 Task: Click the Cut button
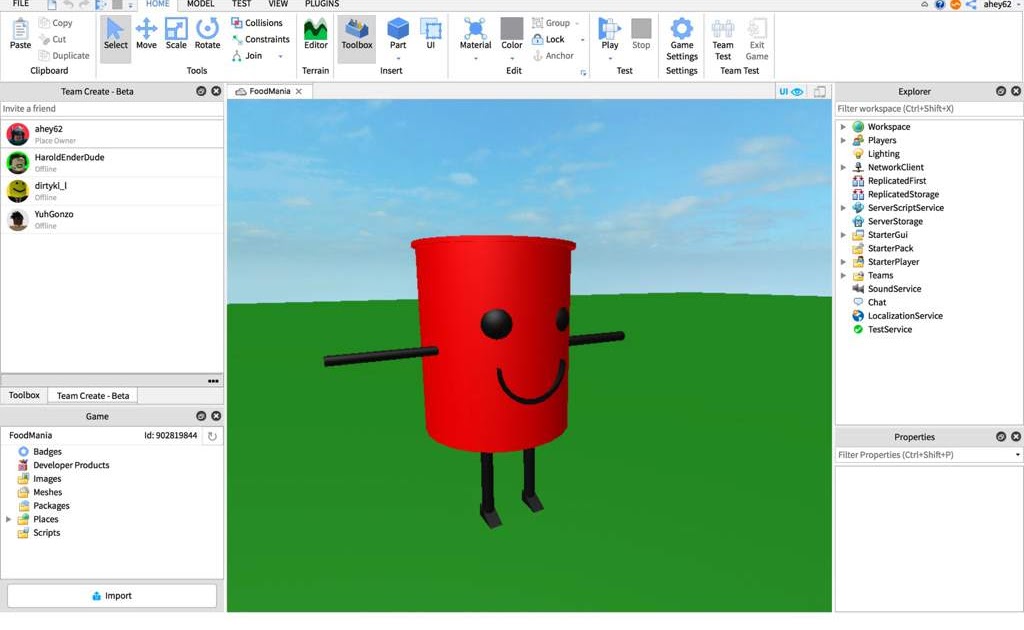[x=52, y=39]
